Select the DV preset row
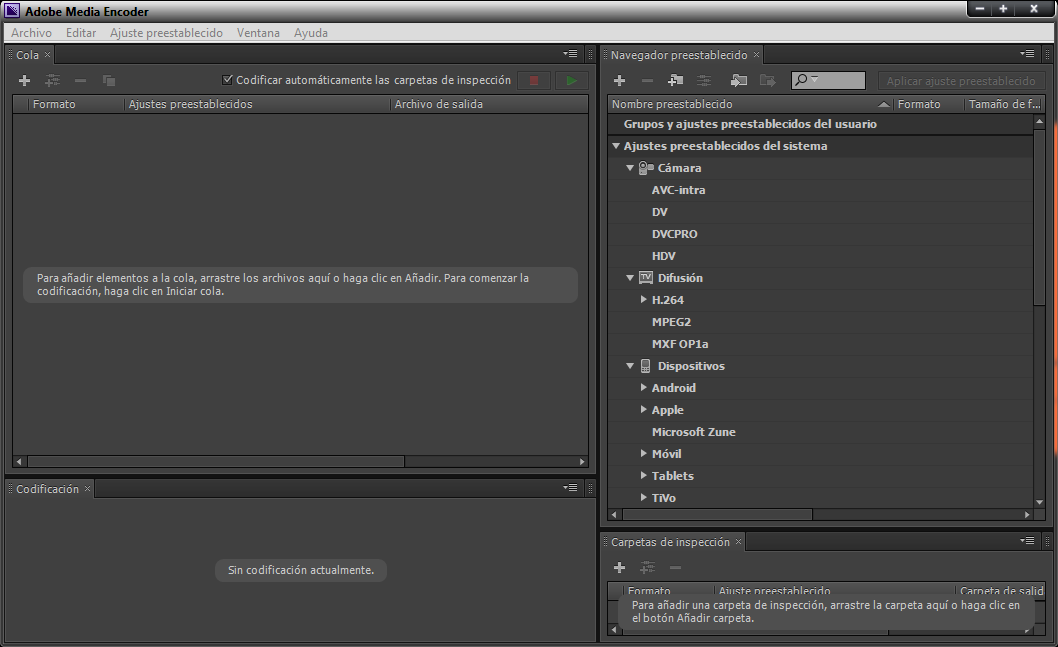Image resolution: width=1058 pixels, height=647 pixels. [820, 212]
